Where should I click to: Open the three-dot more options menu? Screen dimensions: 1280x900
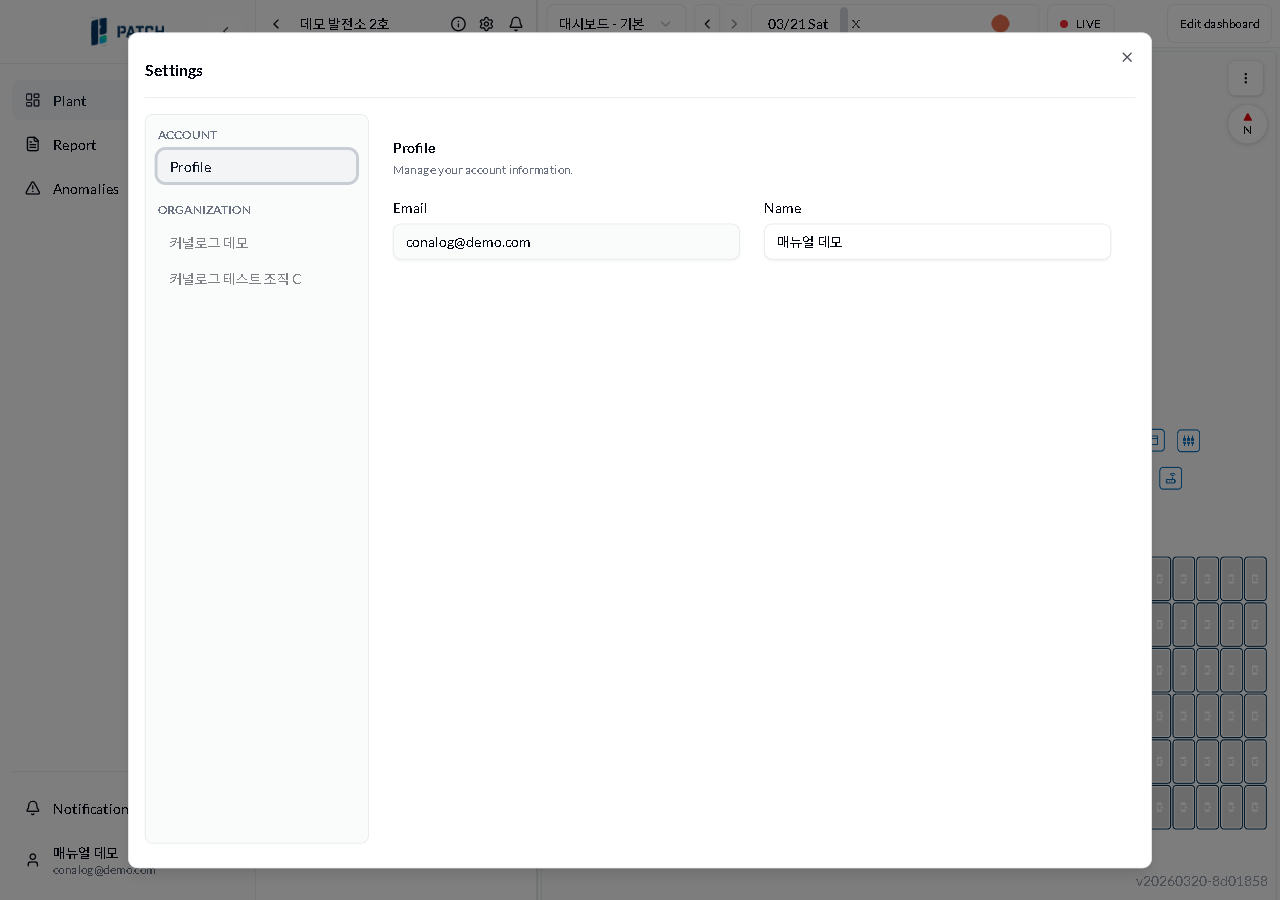pos(1245,78)
